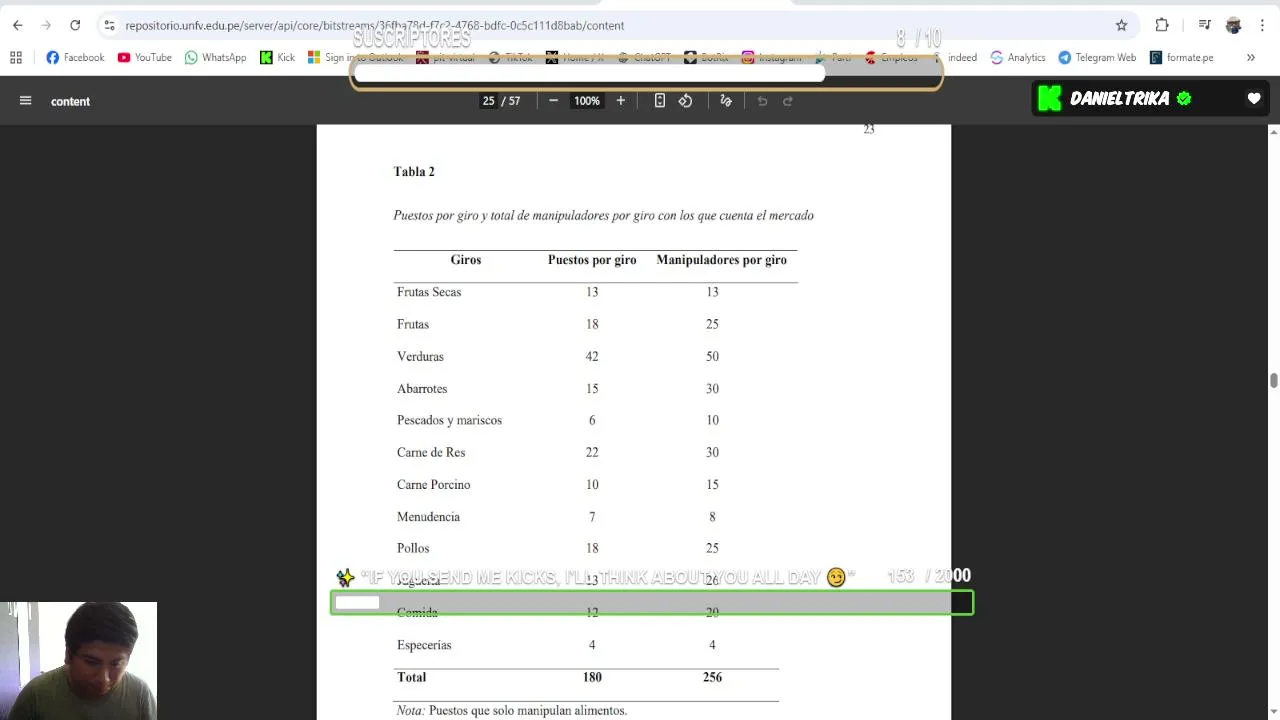The height and width of the screenshot is (720, 1280).
Task: Click the 'Especerías' row label
Action: 424,645
